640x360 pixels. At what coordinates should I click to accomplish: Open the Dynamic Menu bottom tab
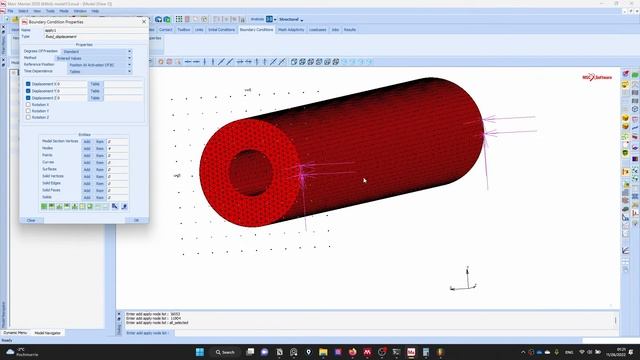pos(15,333)
